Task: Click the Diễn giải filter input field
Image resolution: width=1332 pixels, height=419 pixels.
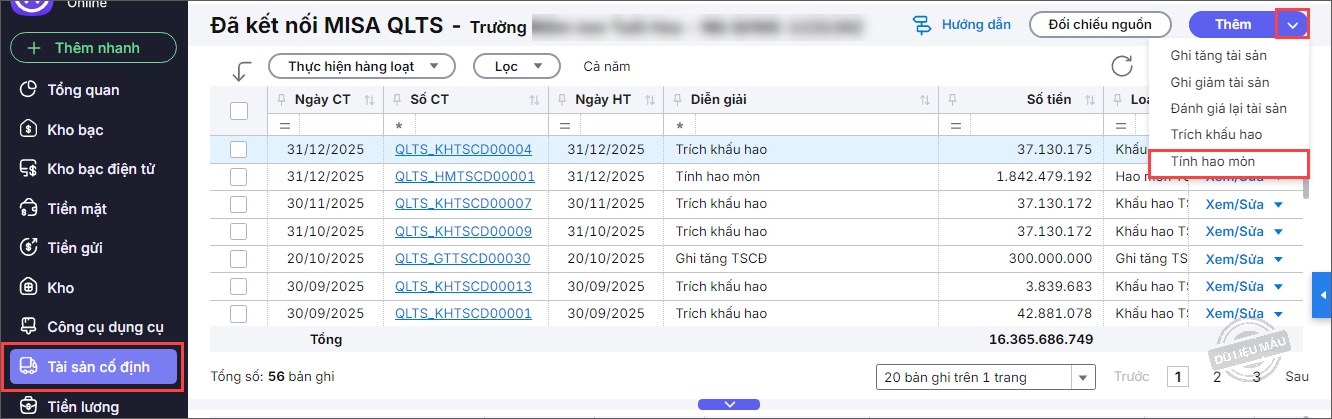Action: [805, 126]
